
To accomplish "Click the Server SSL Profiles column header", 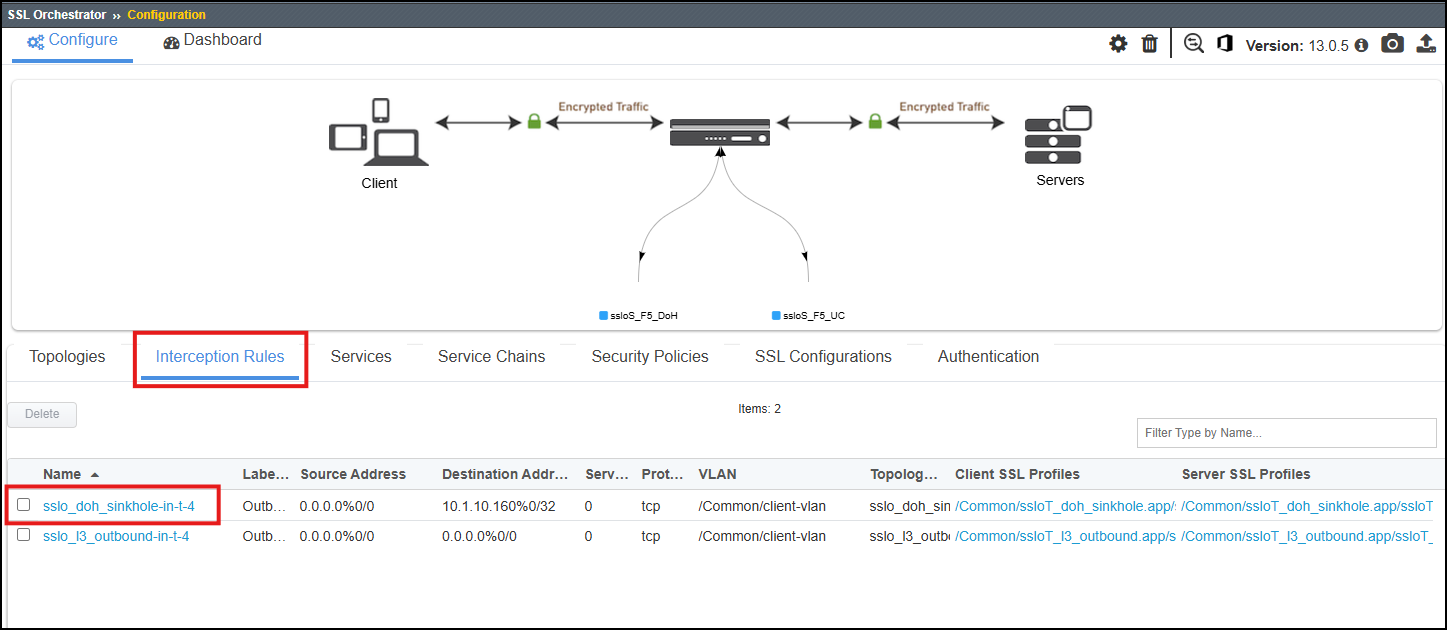I will point(1246,474).
